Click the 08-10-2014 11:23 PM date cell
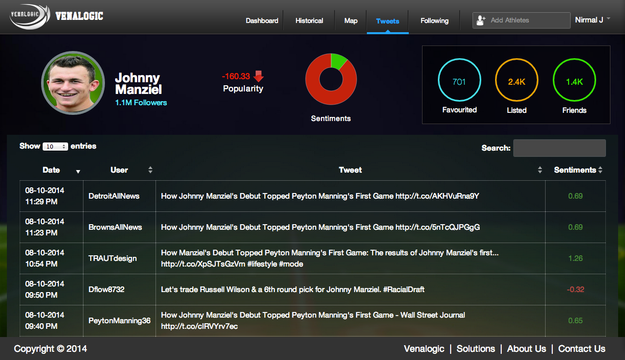This screenshot has width=625, height=360. point(51,227)
